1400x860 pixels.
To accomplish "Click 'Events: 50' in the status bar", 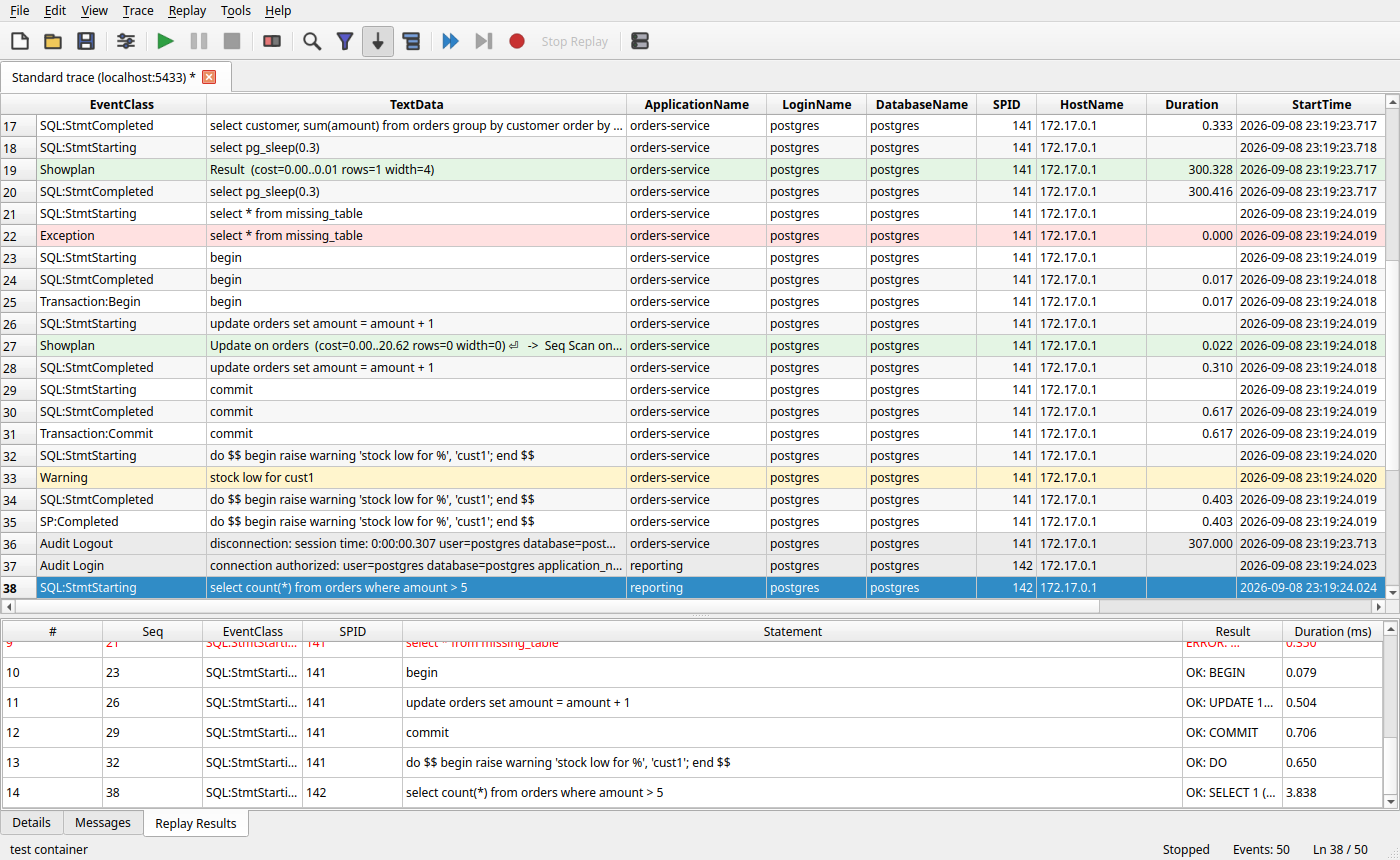I will 1259,850.
